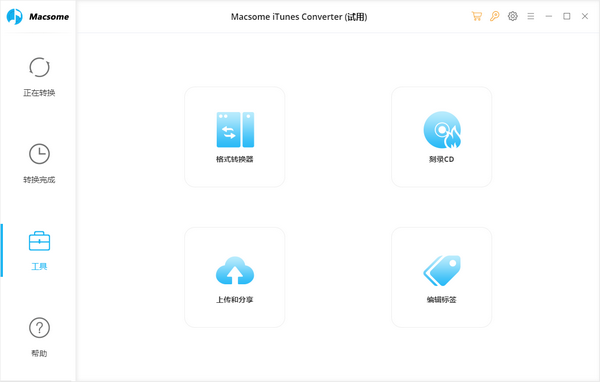Click the shopping cart purchase icon
600x382 pixels.
point(476,16)
